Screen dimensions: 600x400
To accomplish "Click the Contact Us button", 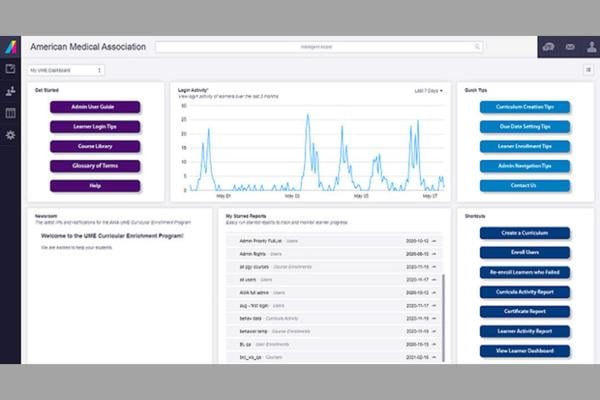I will coord(525,186).
